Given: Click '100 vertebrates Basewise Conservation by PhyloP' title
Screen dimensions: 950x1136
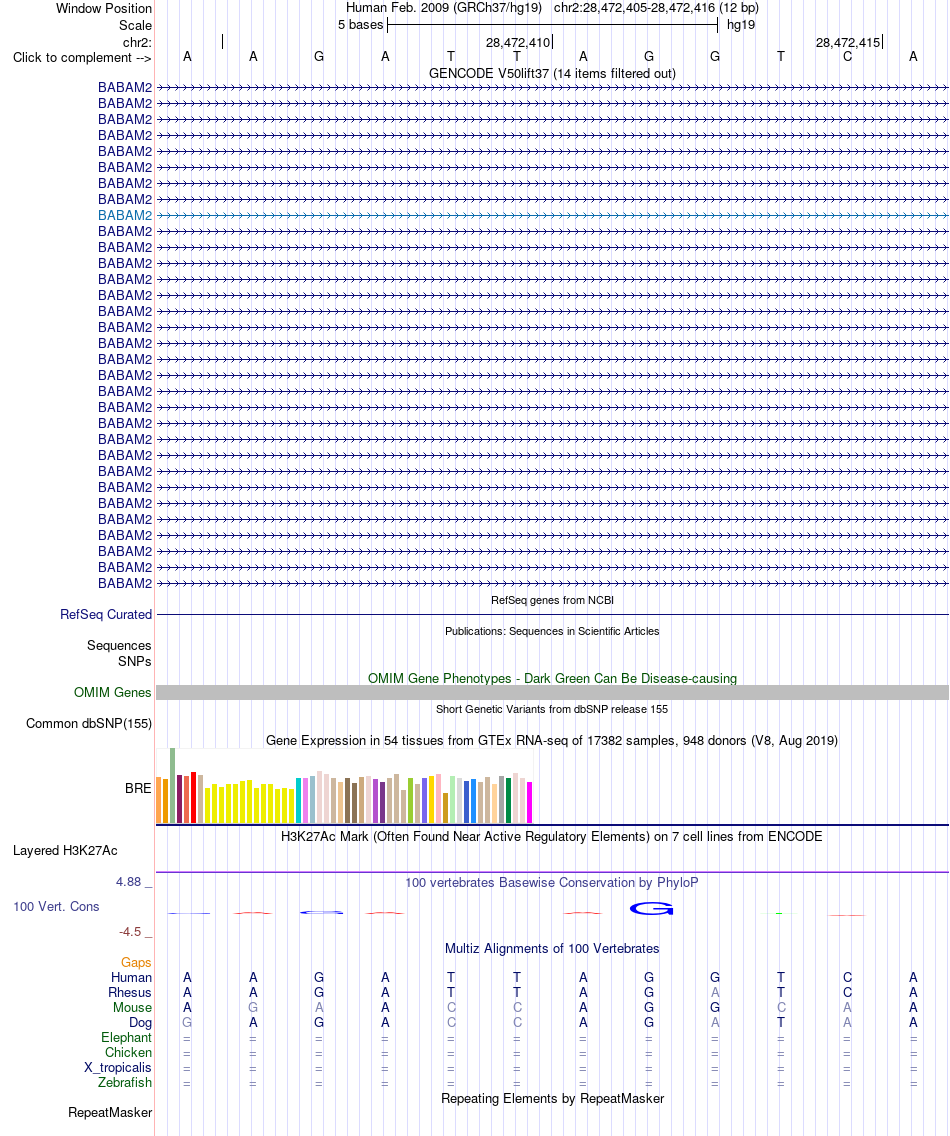Looking at the screenshot, I should point(552,882).
